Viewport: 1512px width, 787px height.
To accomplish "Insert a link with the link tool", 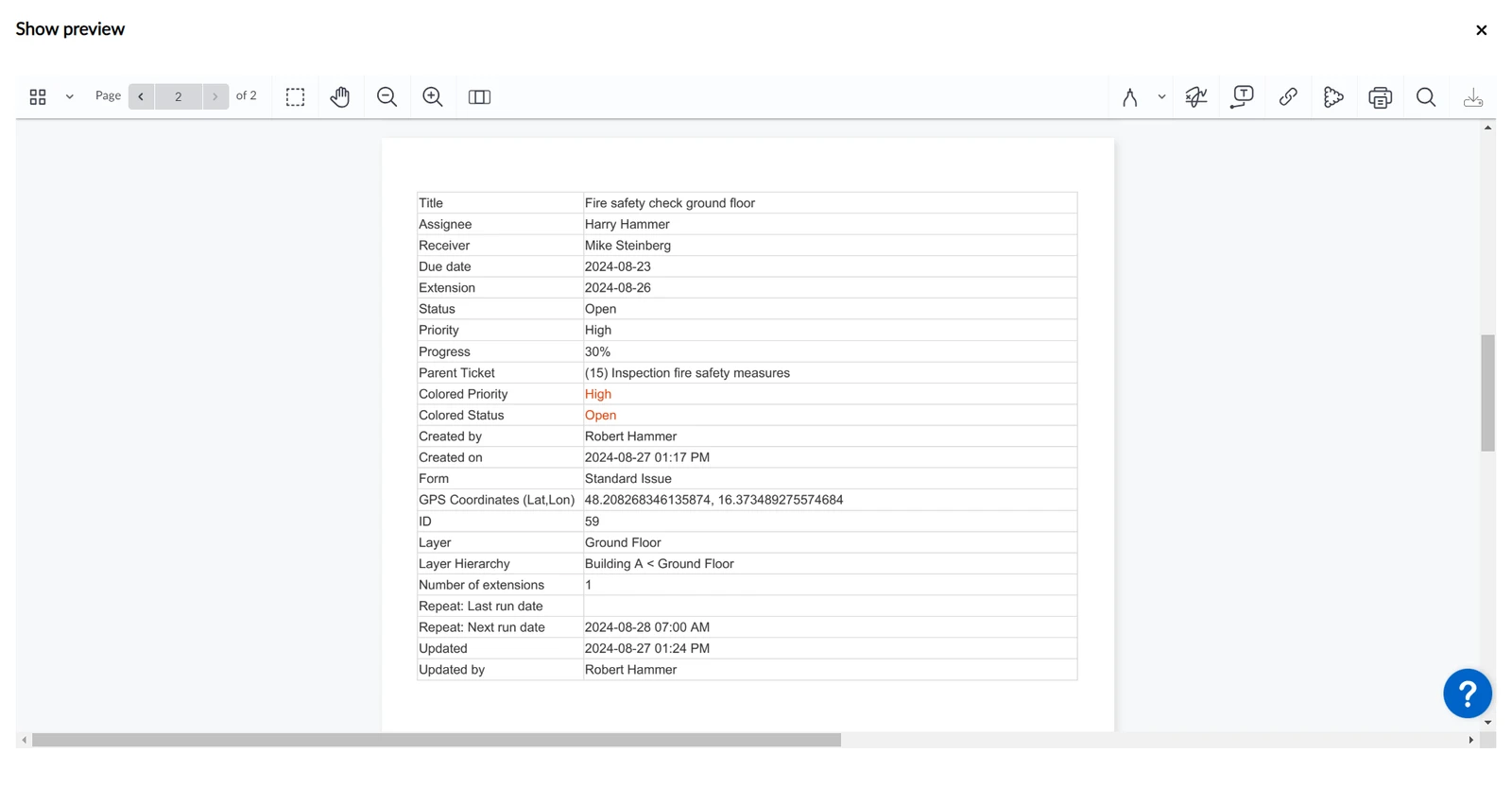I will pyautogui.click(x=1288, y=96).
